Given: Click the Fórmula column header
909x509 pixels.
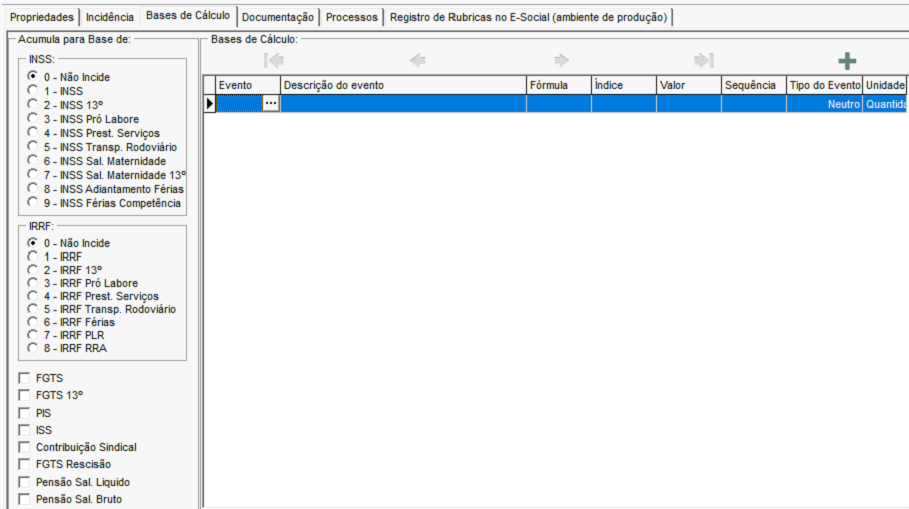Looking at the screenshot, I should click(x=559, y=85).
